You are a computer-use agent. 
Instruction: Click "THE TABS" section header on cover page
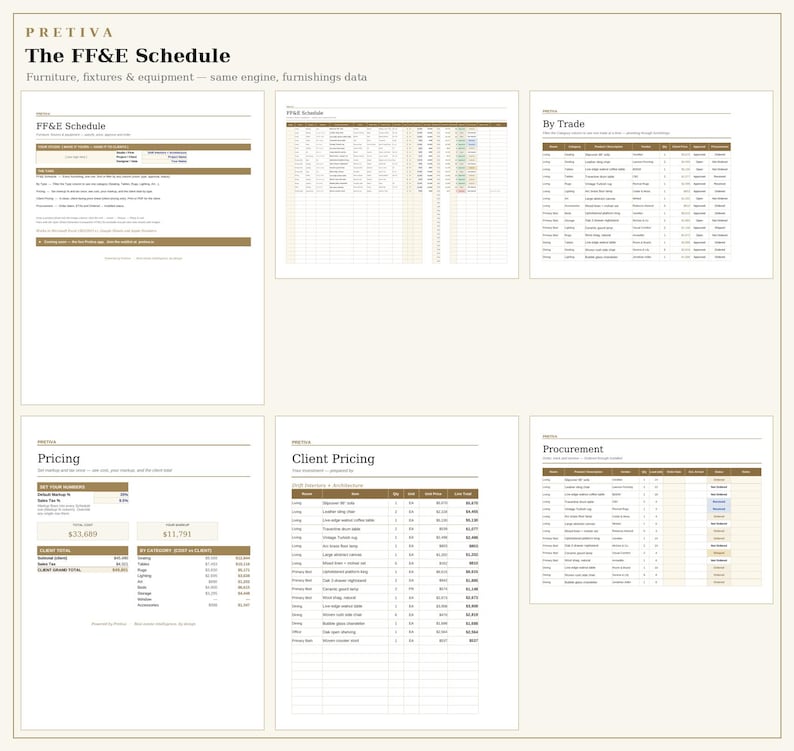coord(143,171)
